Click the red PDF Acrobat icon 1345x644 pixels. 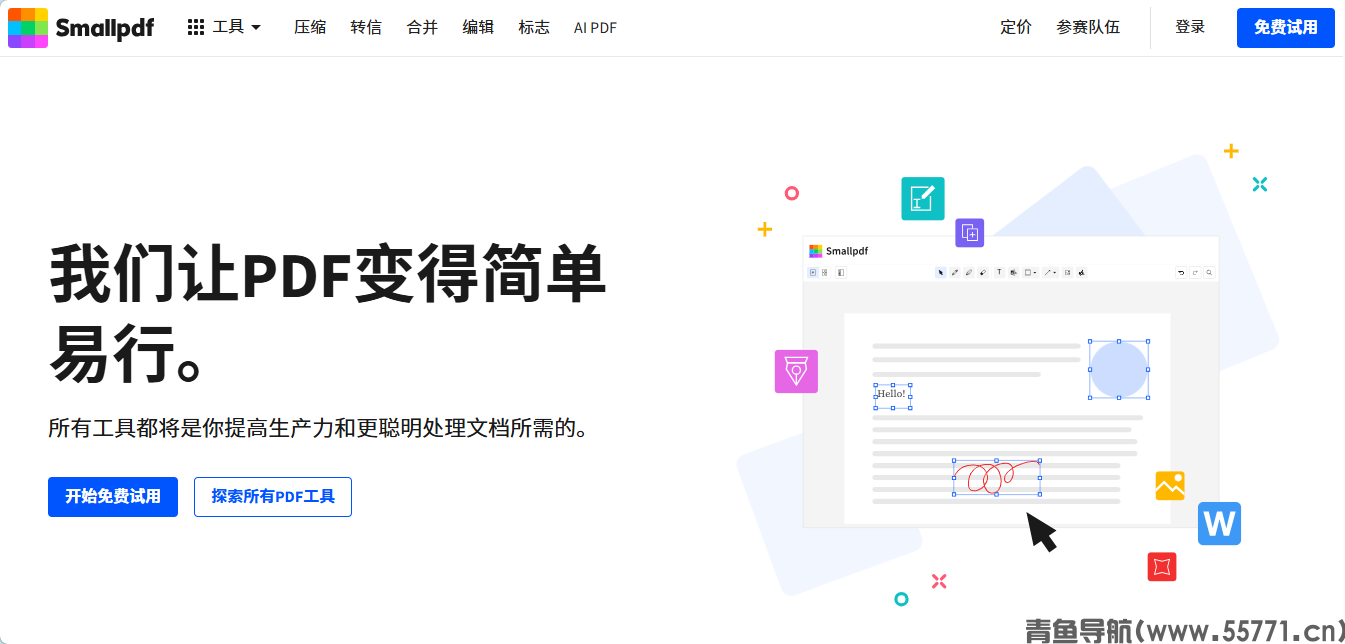1162,567
